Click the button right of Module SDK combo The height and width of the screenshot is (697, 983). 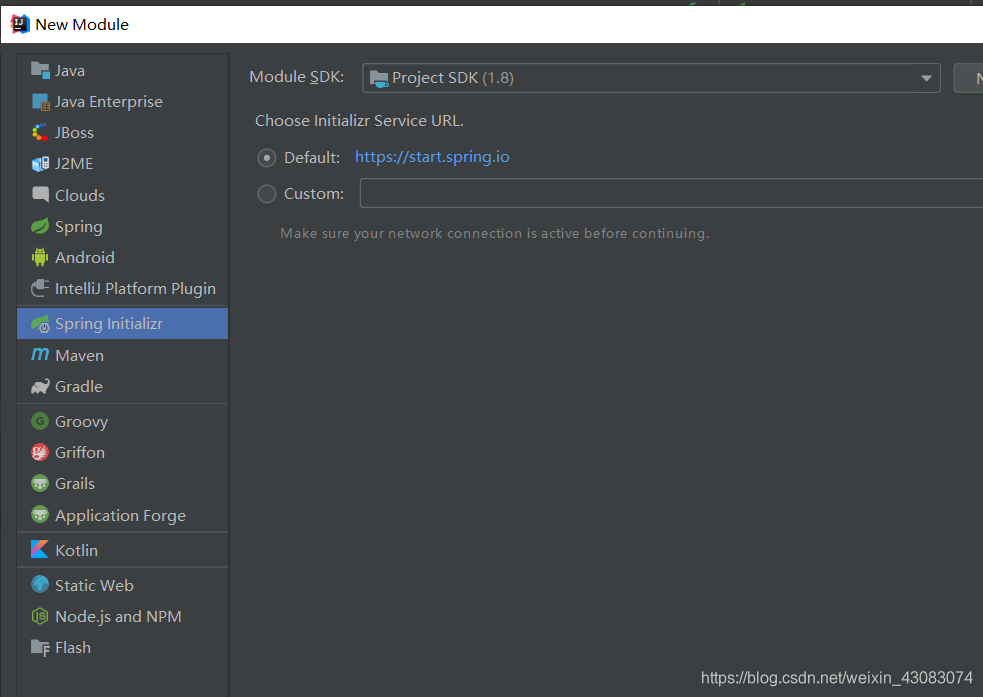pyautogui.click(x=968, y=78)
